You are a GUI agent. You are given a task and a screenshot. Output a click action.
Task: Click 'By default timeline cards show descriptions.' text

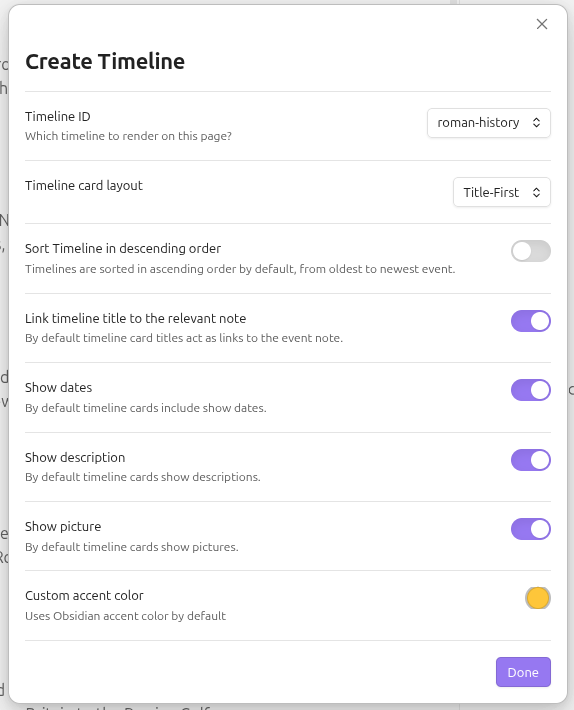(143, 477)
